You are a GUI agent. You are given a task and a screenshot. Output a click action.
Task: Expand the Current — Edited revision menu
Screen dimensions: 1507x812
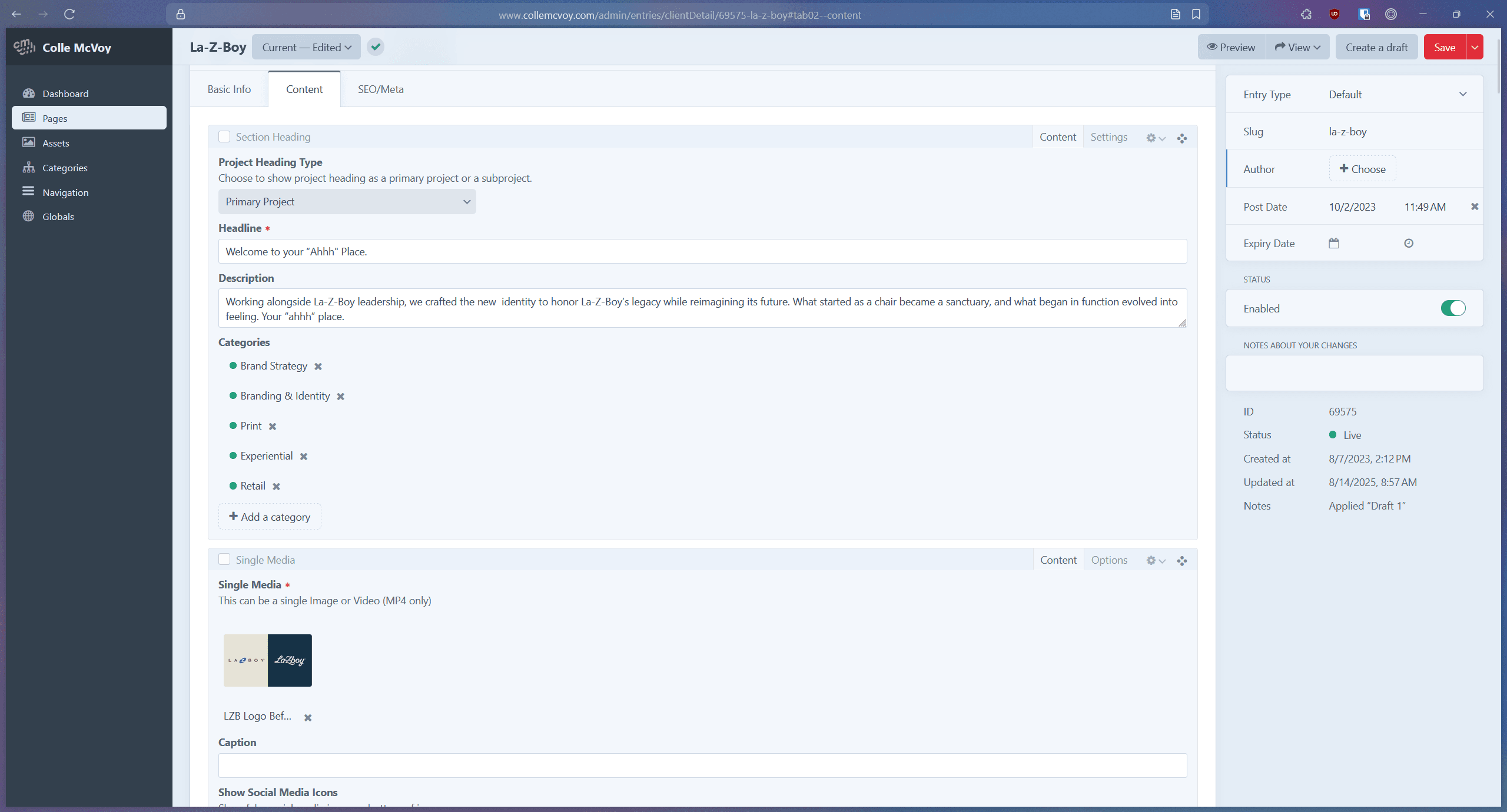[x=306, y=47]
